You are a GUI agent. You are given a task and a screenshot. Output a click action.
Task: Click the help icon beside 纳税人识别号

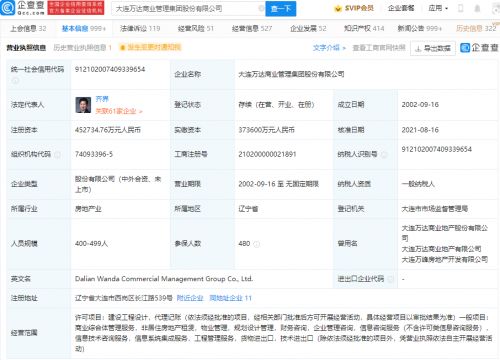(x=384, y=154)
